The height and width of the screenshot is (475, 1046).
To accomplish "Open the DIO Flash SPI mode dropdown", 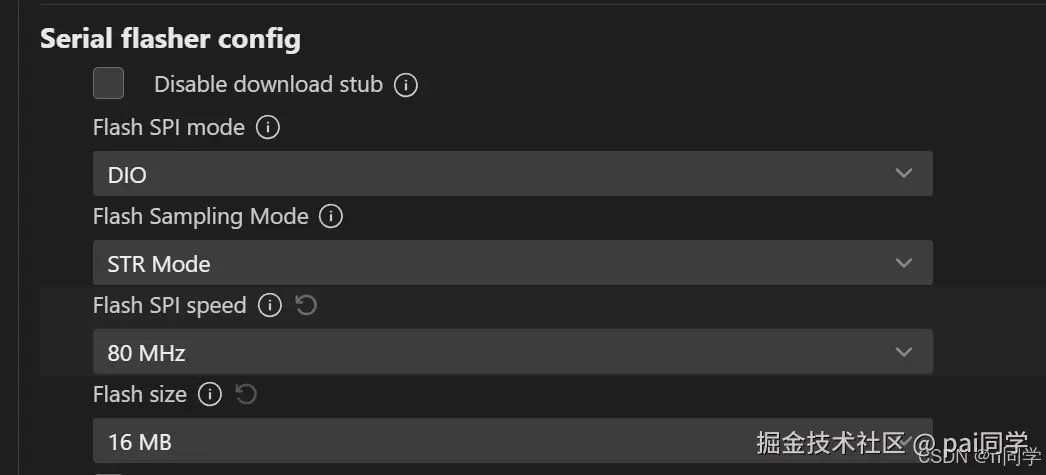I will (512, 175).
